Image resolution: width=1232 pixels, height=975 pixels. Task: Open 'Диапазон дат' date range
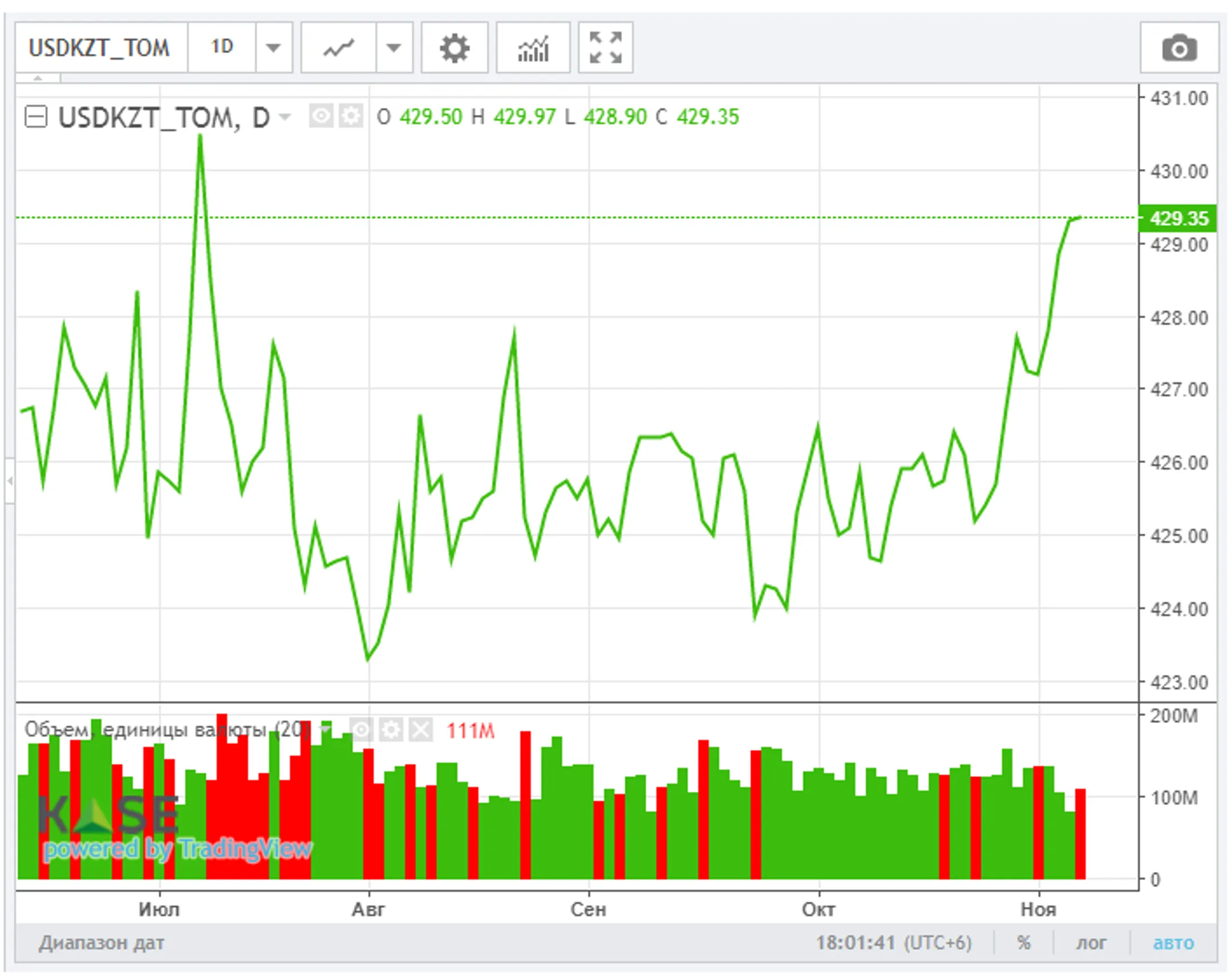(x=102, y=942)
